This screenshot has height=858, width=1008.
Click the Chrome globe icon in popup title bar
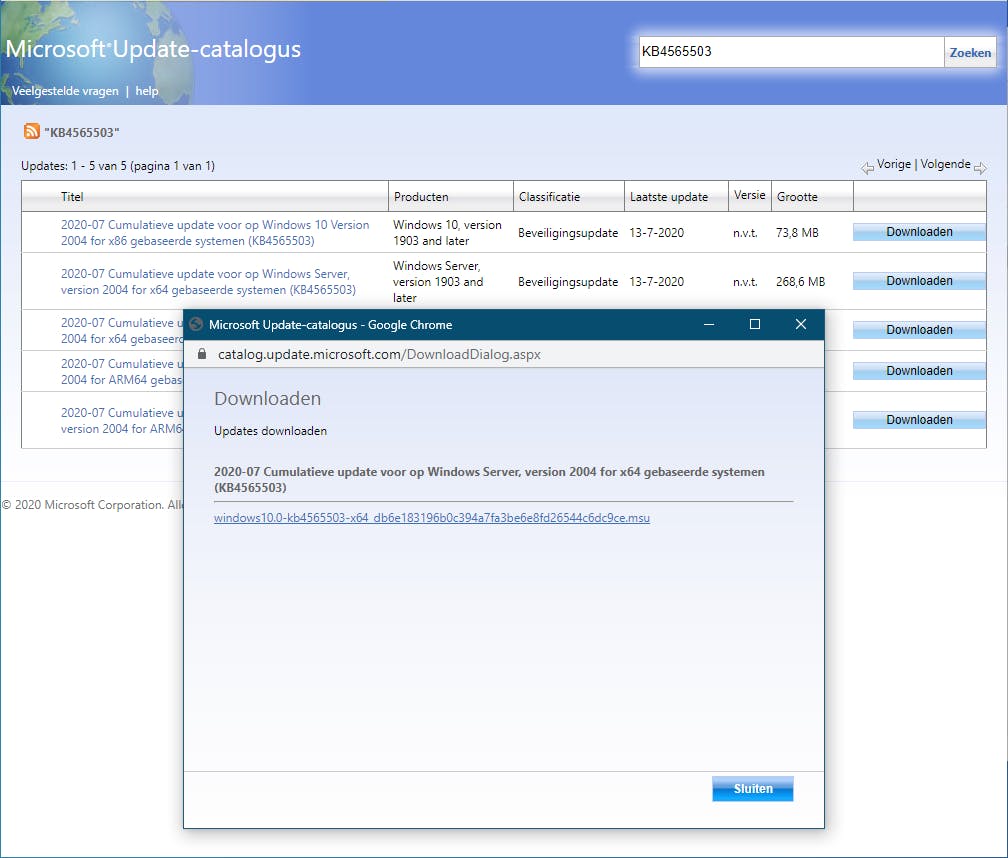(196, 325)
